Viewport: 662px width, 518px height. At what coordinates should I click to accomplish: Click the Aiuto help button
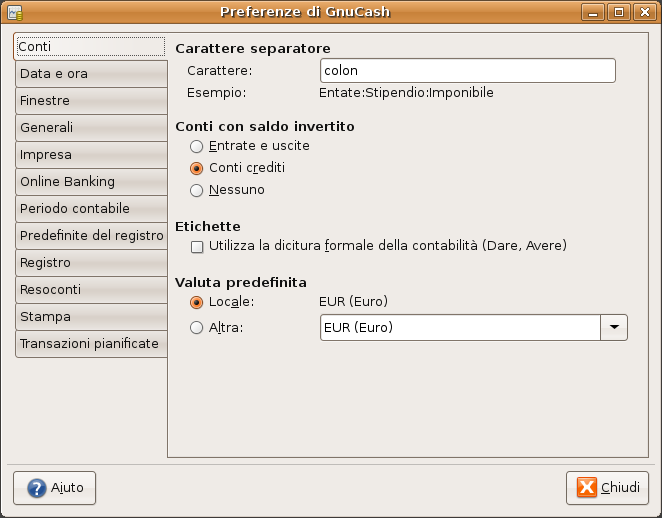[x=54, y=488]
